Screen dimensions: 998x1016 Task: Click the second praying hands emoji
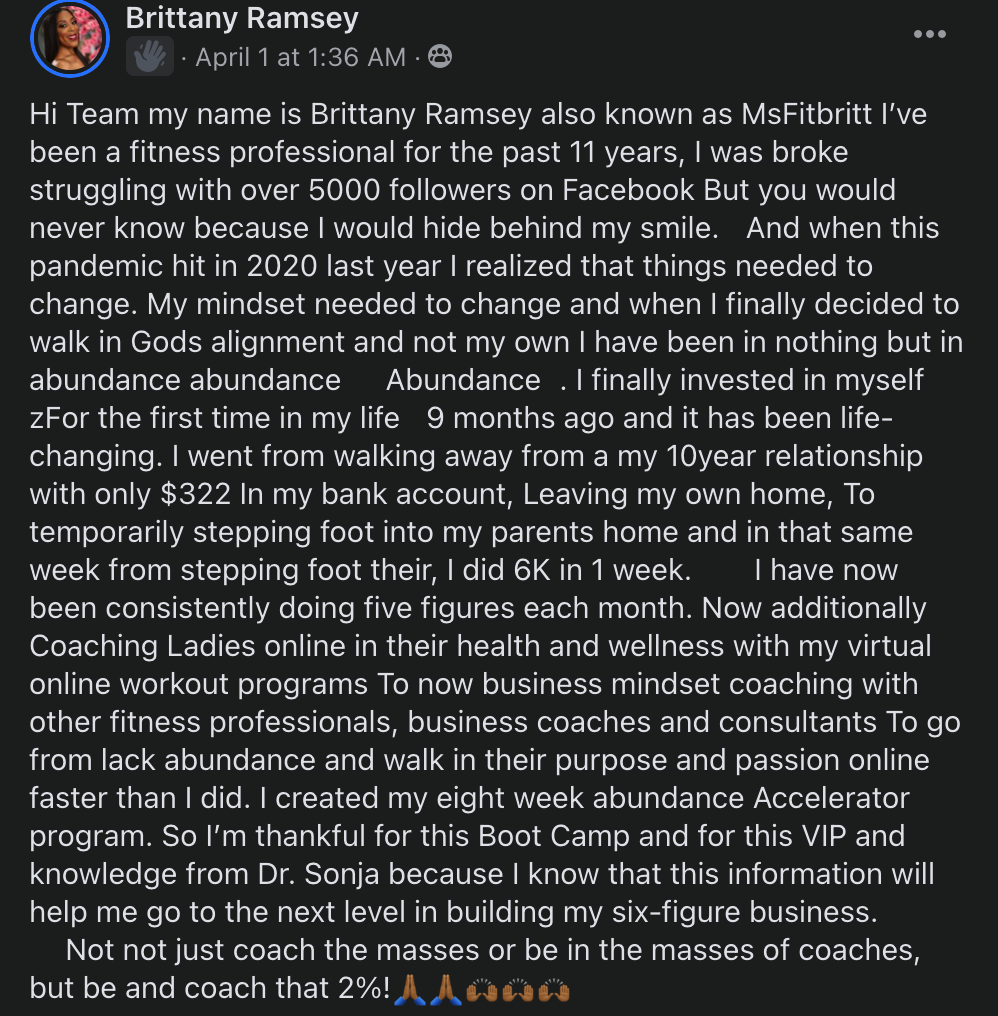[445, 990]
